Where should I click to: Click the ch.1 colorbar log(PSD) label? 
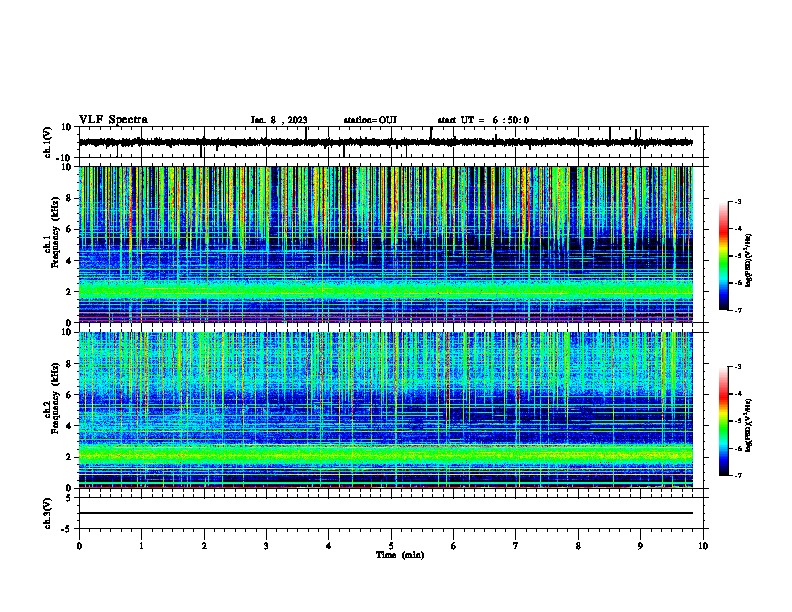click(748, 261)
